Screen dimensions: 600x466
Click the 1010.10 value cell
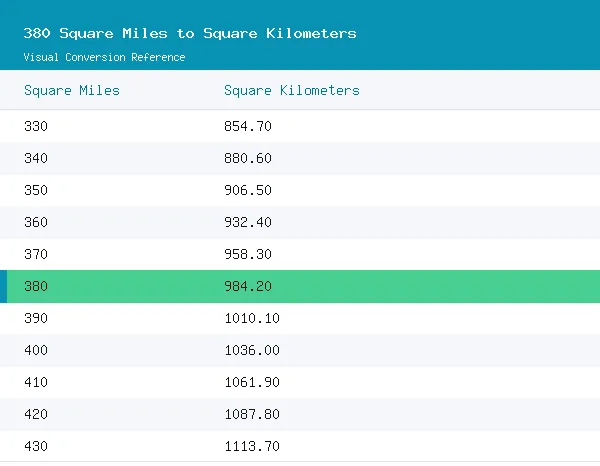252,318
